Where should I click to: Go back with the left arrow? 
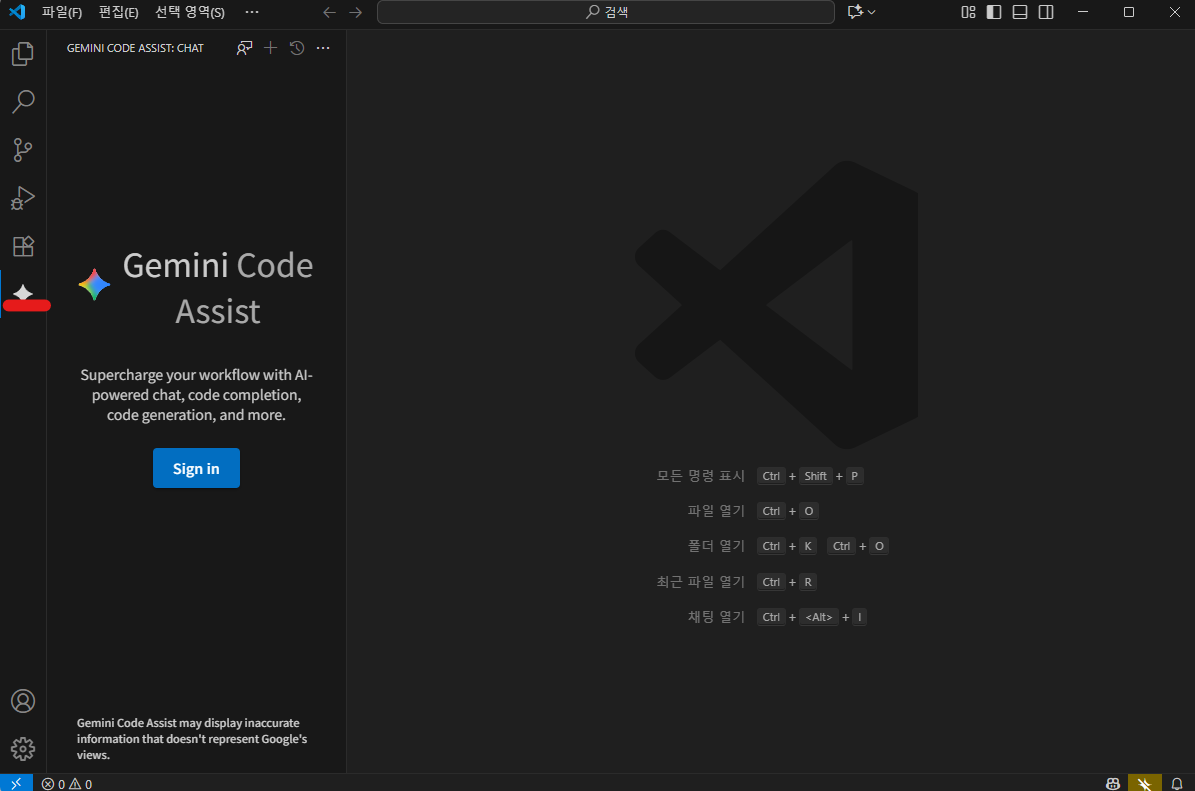point(329,12)
